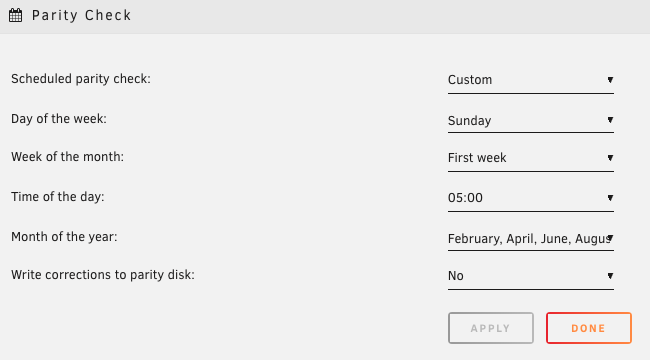Open the Scheduled parity check dropdown
The width and height of the screenshot is (650, 360).
tap(531, 80)
